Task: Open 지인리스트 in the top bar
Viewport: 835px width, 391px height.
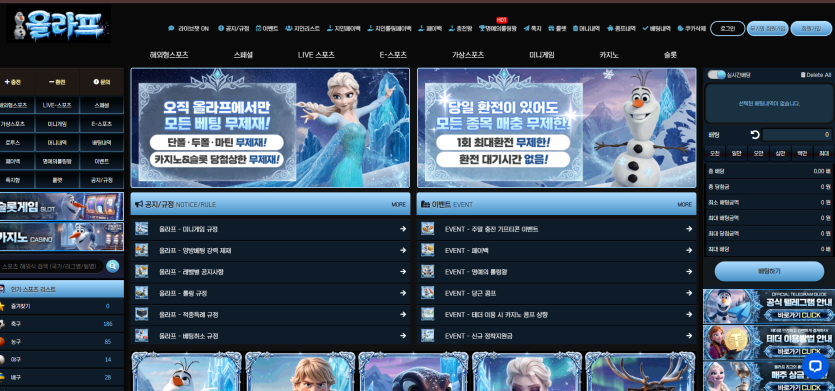Action: 302,29
